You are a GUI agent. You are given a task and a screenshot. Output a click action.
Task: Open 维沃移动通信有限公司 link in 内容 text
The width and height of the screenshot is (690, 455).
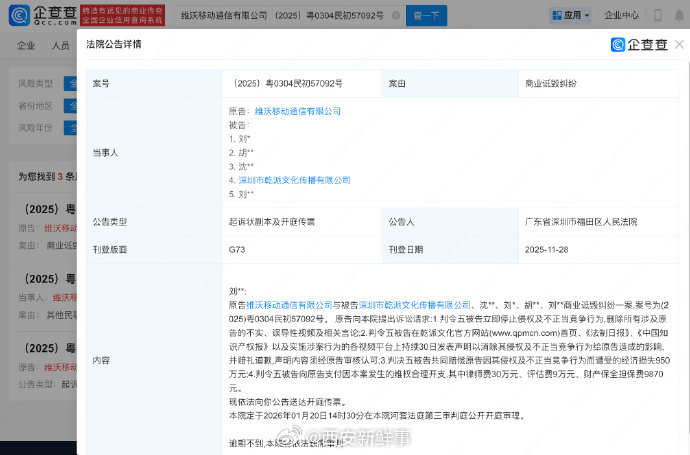point(289,305)
